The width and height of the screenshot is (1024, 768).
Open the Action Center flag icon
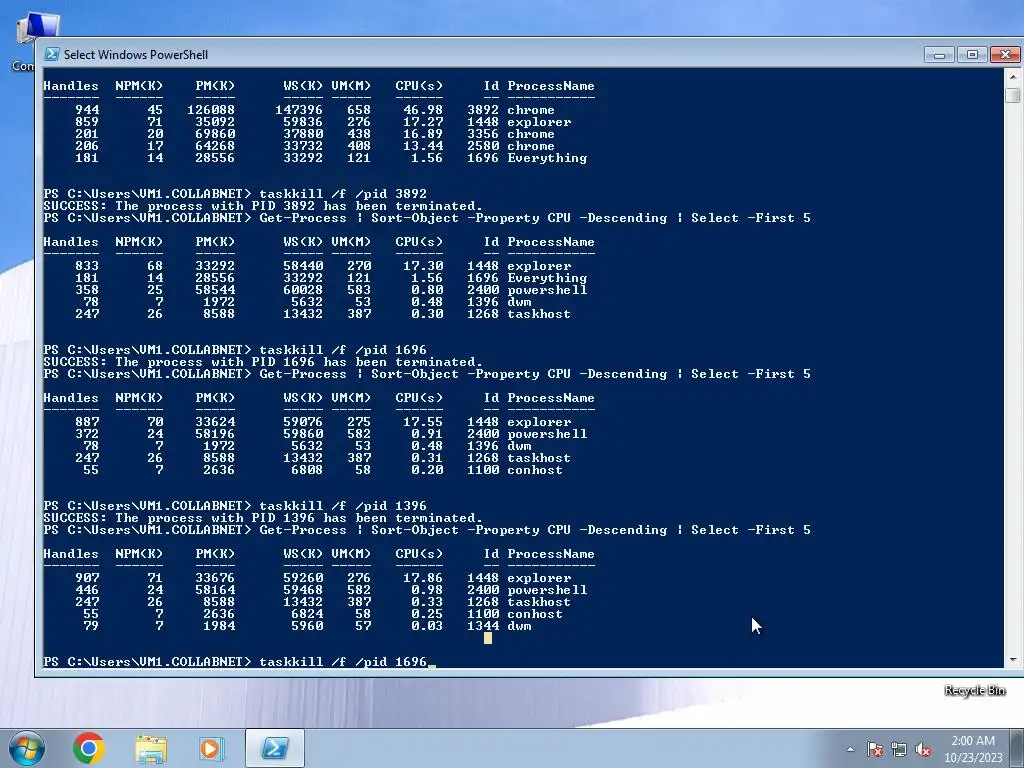[x=874, y=749]
